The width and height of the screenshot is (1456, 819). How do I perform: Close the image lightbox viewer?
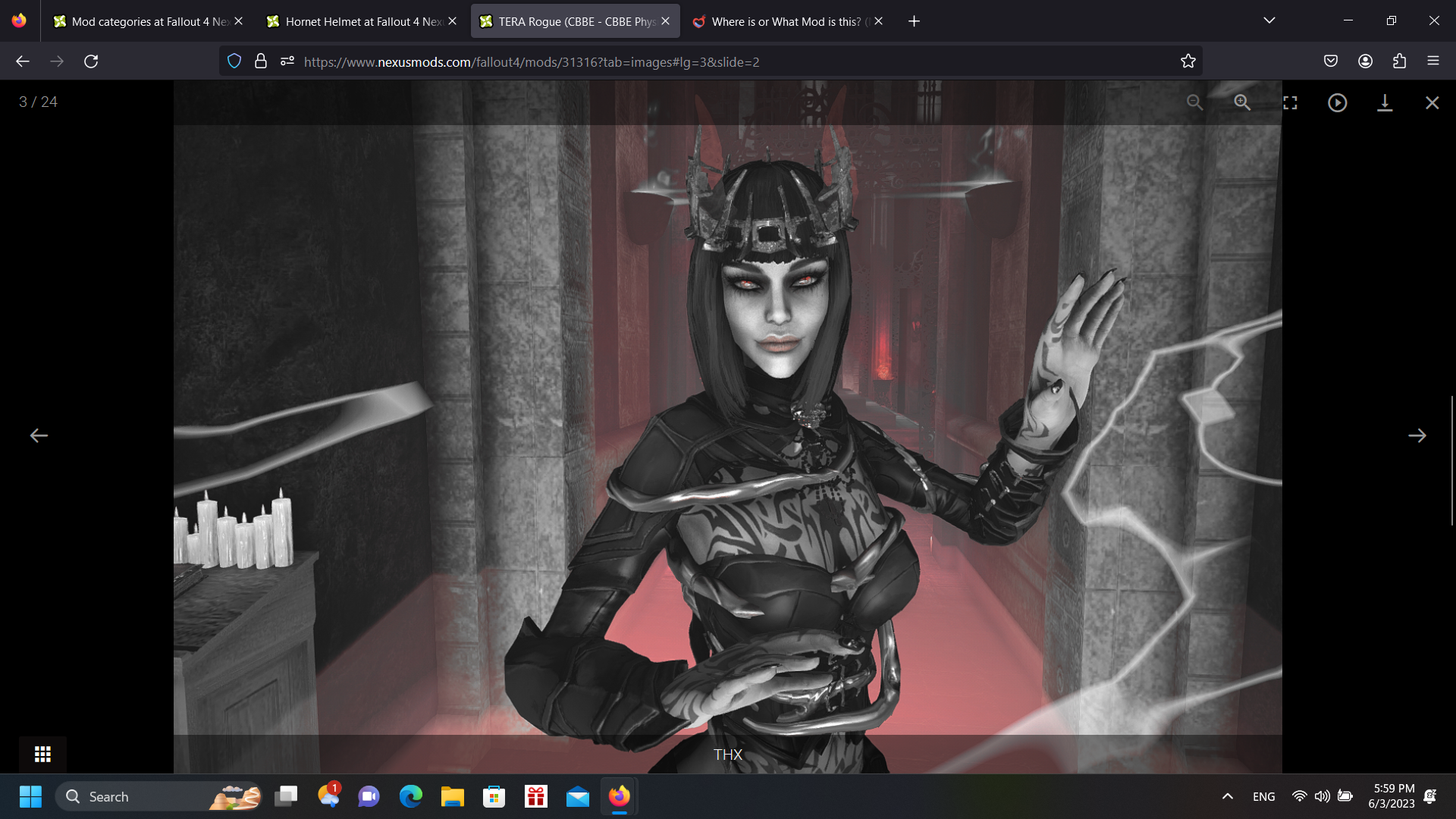(x=1432, y=102)
